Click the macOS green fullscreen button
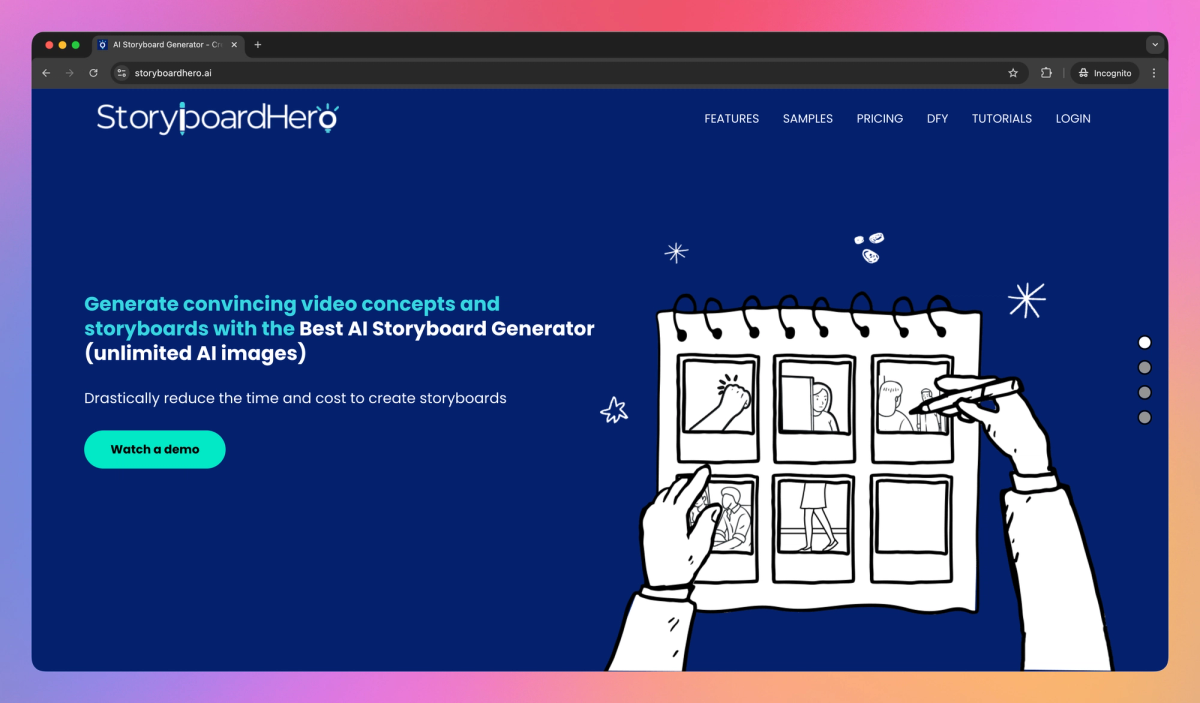The width and height of the screenshot is (1200, 703). (76, 45)
